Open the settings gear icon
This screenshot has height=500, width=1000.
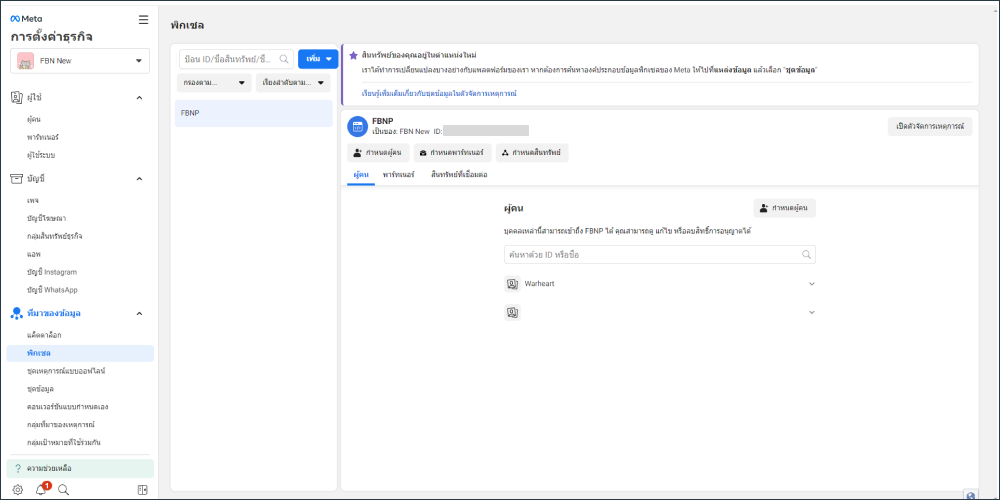coord(18,490)
